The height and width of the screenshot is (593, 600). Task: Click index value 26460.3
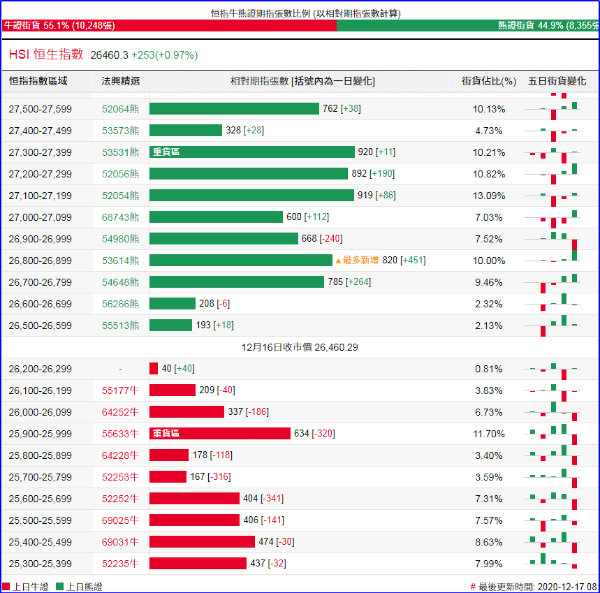coord(109,55)
